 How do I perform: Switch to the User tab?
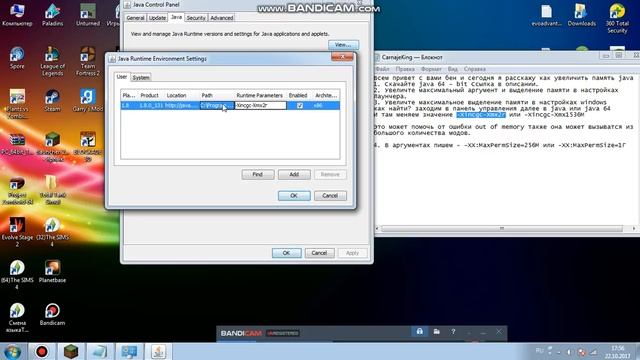122,77
